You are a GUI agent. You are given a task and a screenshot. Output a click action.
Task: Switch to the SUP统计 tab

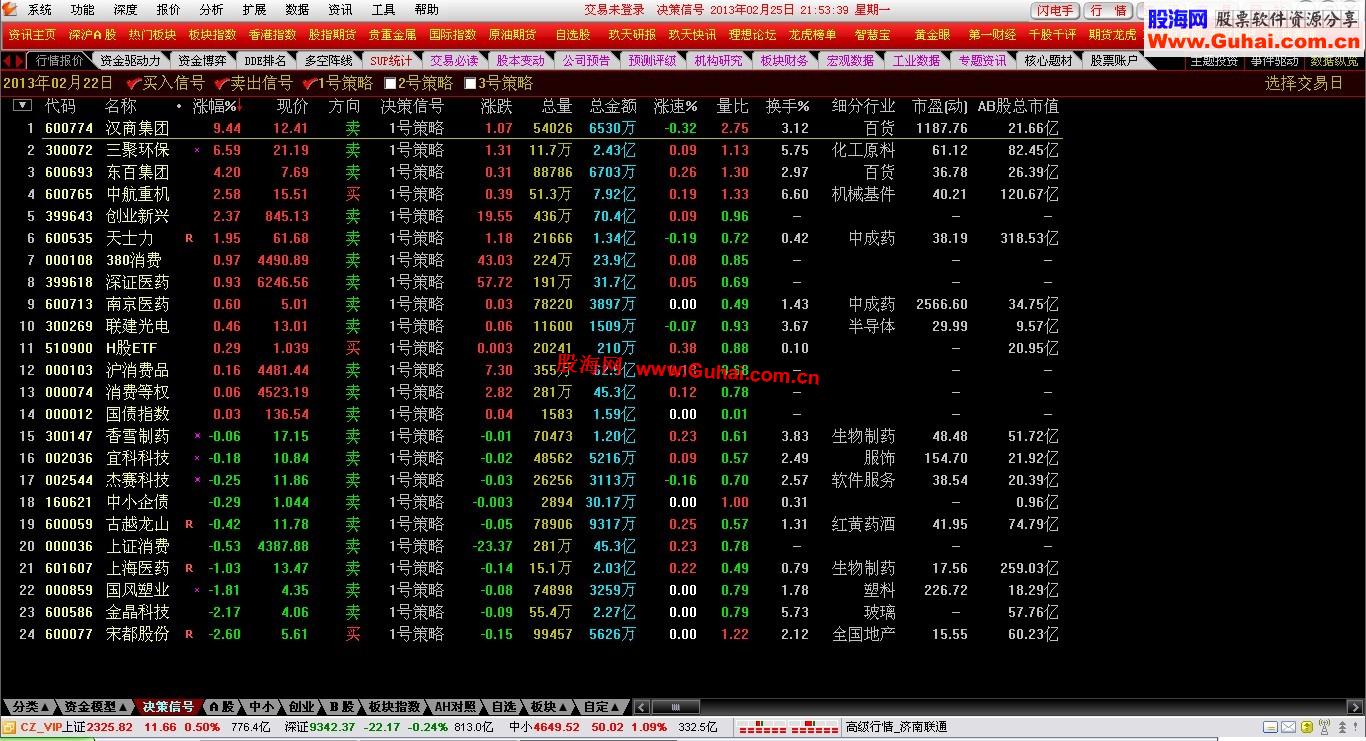(391, 61)
